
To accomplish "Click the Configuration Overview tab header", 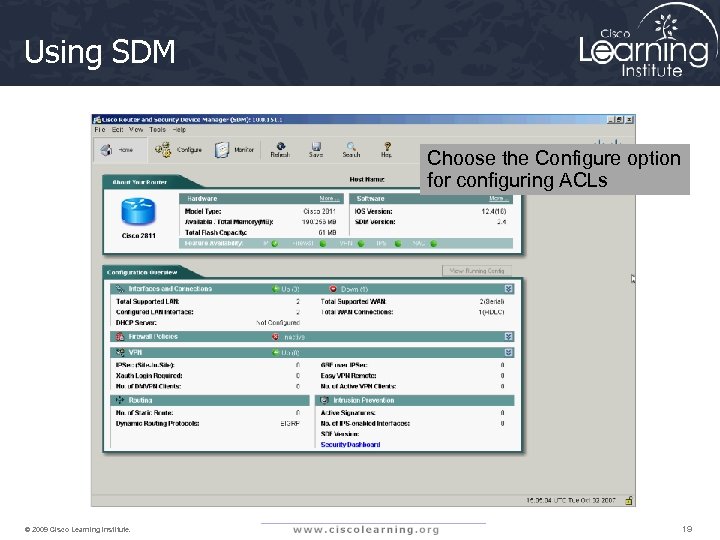I will click(x=142, y=272).
